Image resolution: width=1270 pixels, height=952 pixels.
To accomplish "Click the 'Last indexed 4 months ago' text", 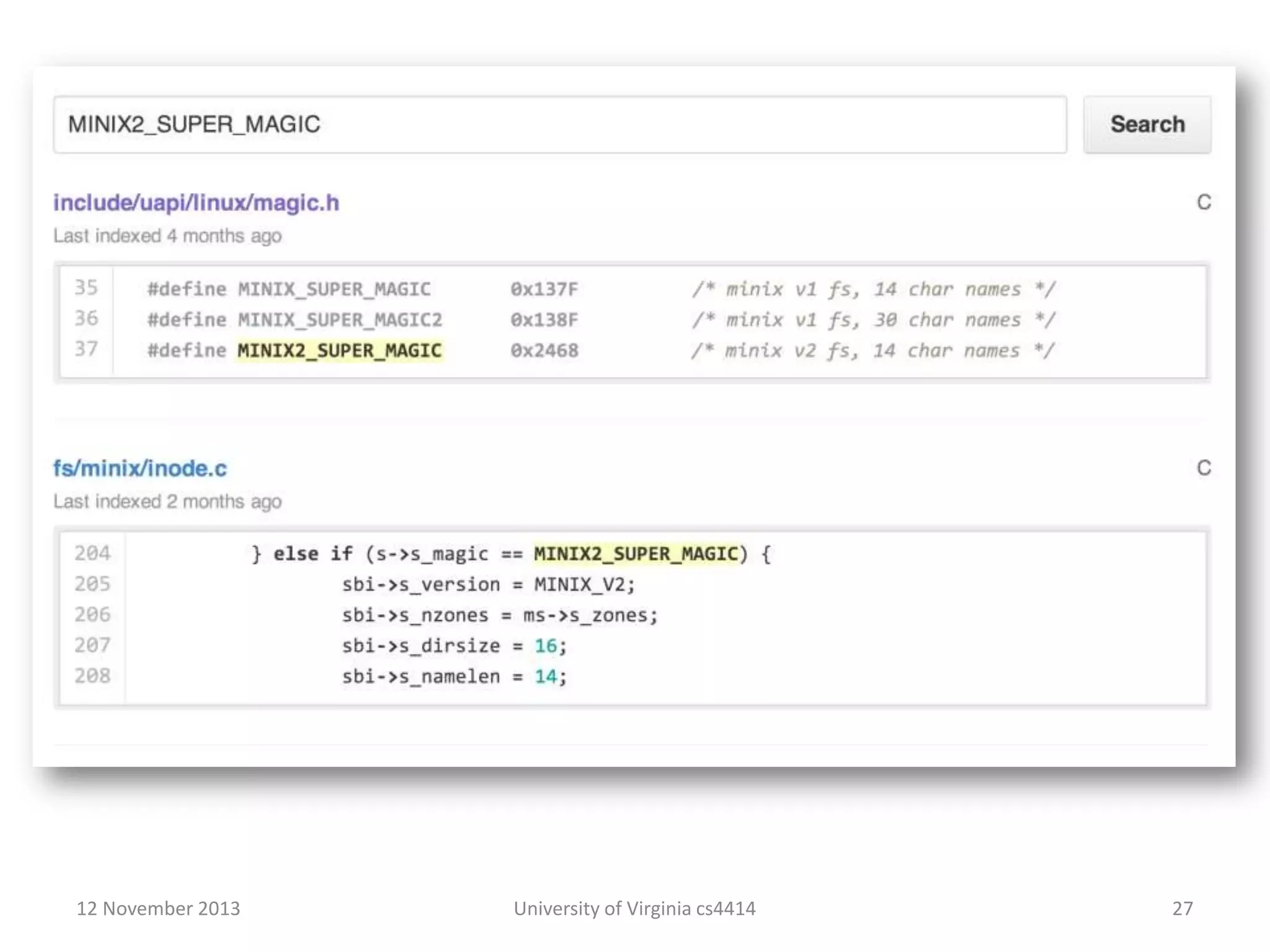I will 167,236.
